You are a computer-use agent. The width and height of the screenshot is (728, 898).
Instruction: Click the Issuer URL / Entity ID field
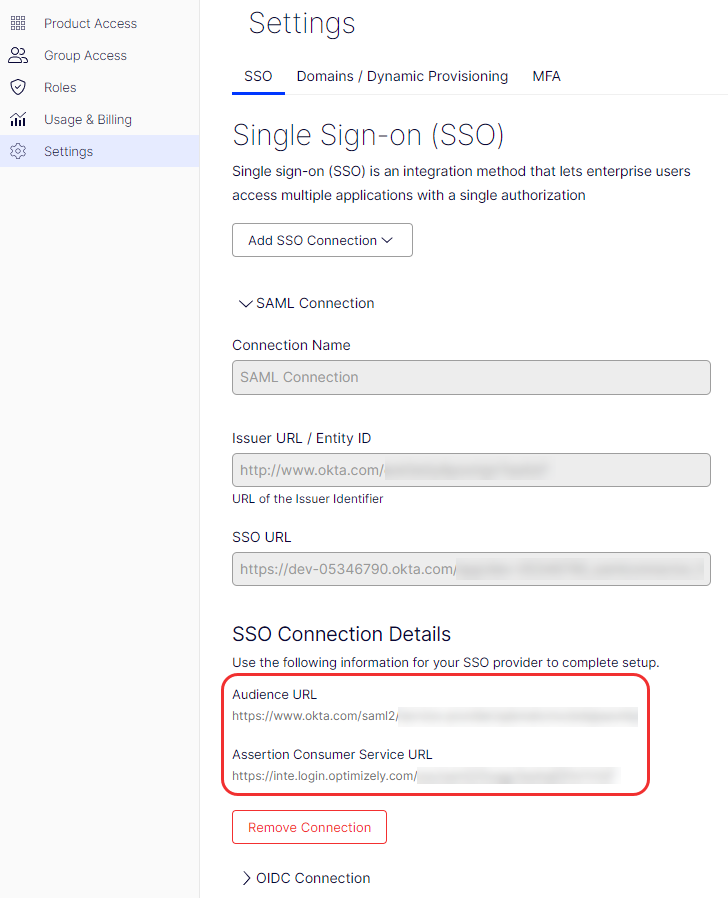[471, 470]
